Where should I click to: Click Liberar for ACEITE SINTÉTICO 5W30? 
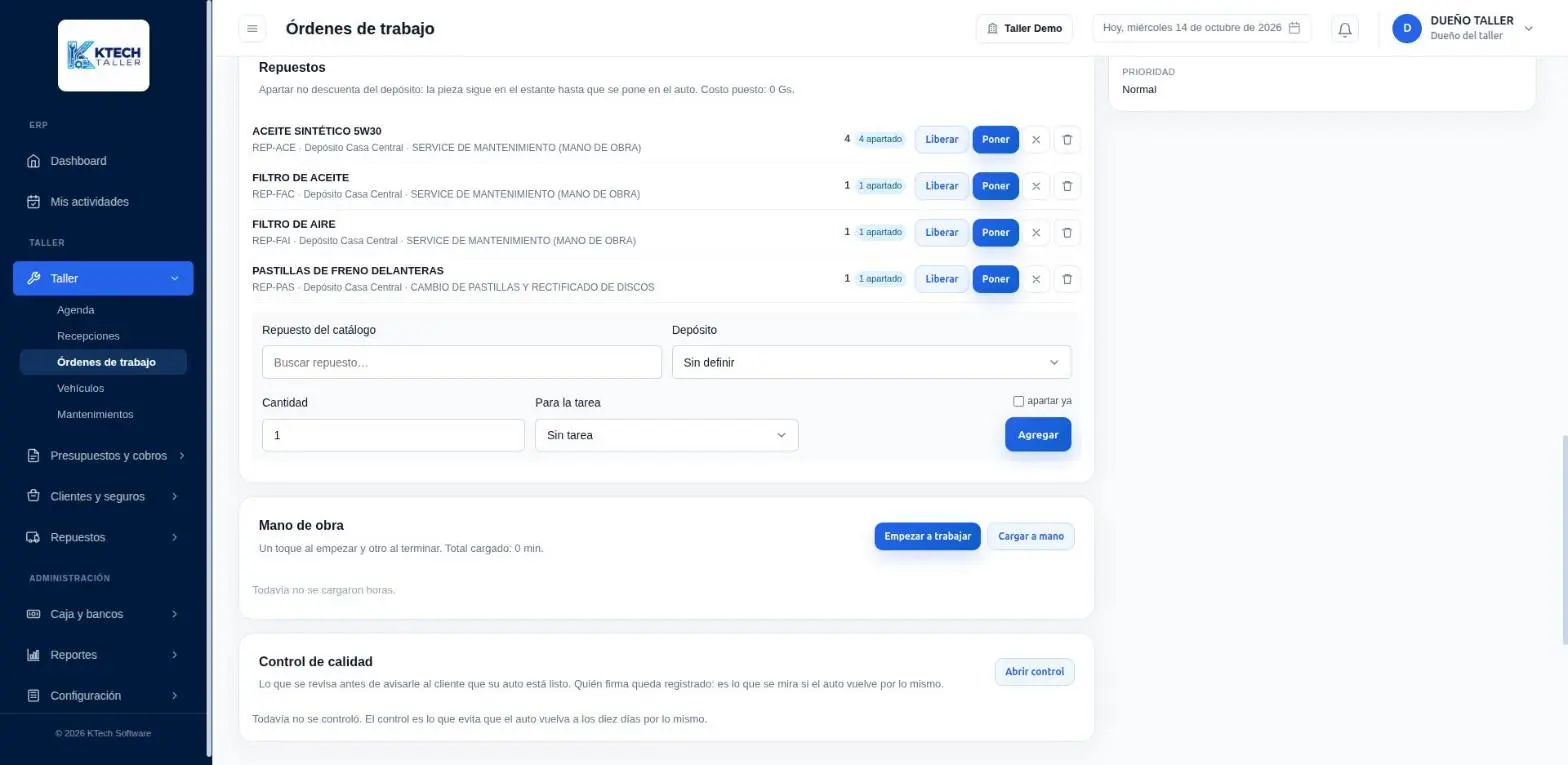tap(942, 140)
